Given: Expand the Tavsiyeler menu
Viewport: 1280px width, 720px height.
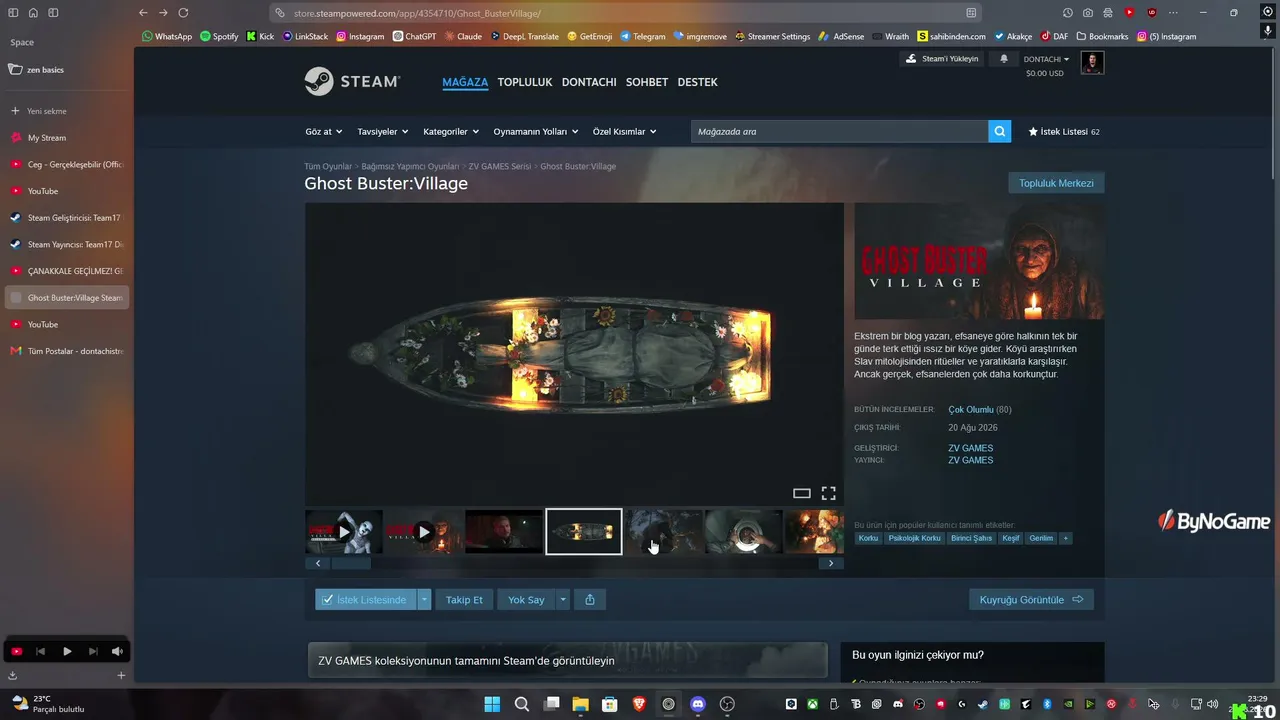Looking at the screenshot, I should click(x=384, y=131).
